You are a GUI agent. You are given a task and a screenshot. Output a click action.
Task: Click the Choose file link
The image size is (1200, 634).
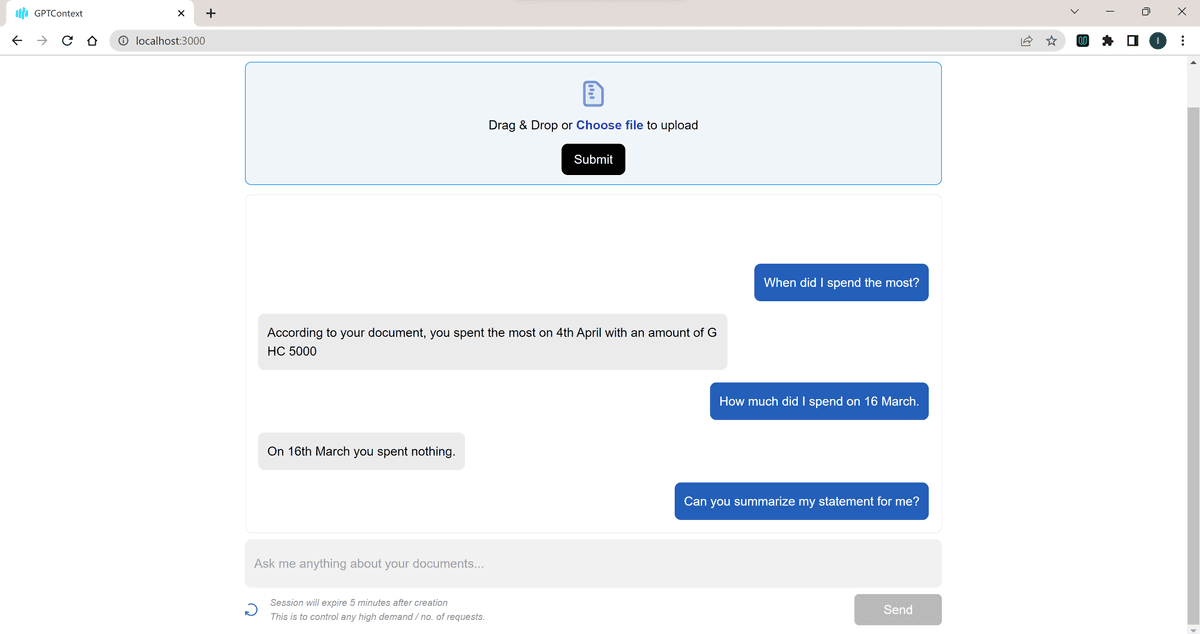(x=609, y=125)
